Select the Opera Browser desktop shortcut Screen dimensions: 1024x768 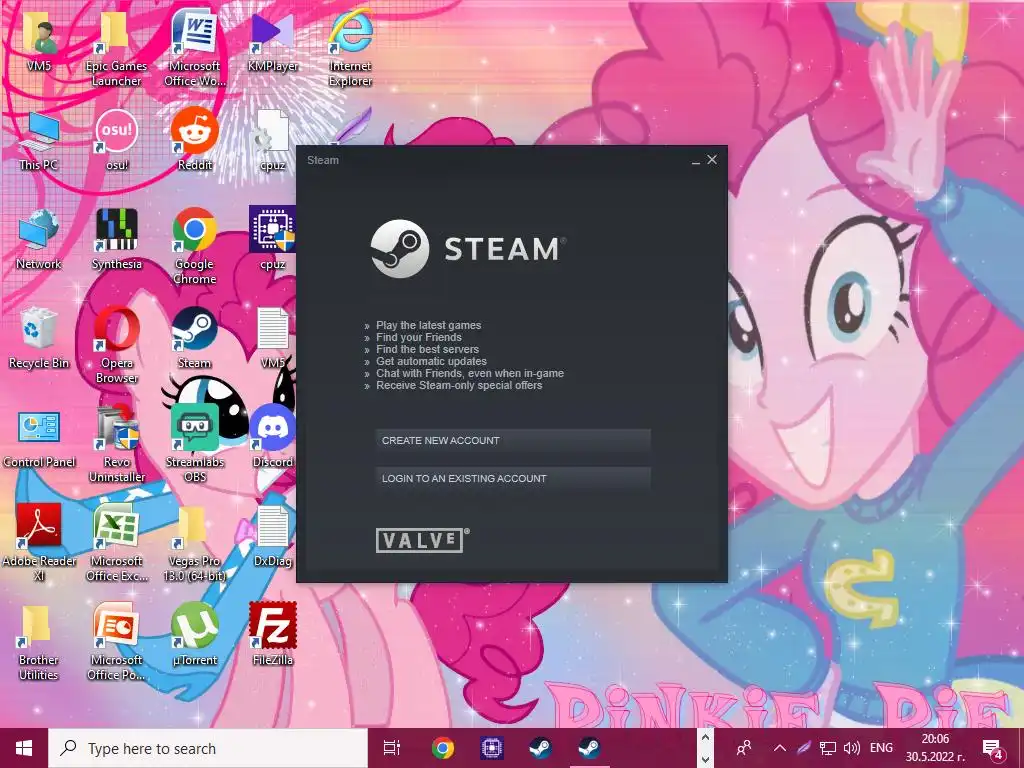click(x=116, y=345)
